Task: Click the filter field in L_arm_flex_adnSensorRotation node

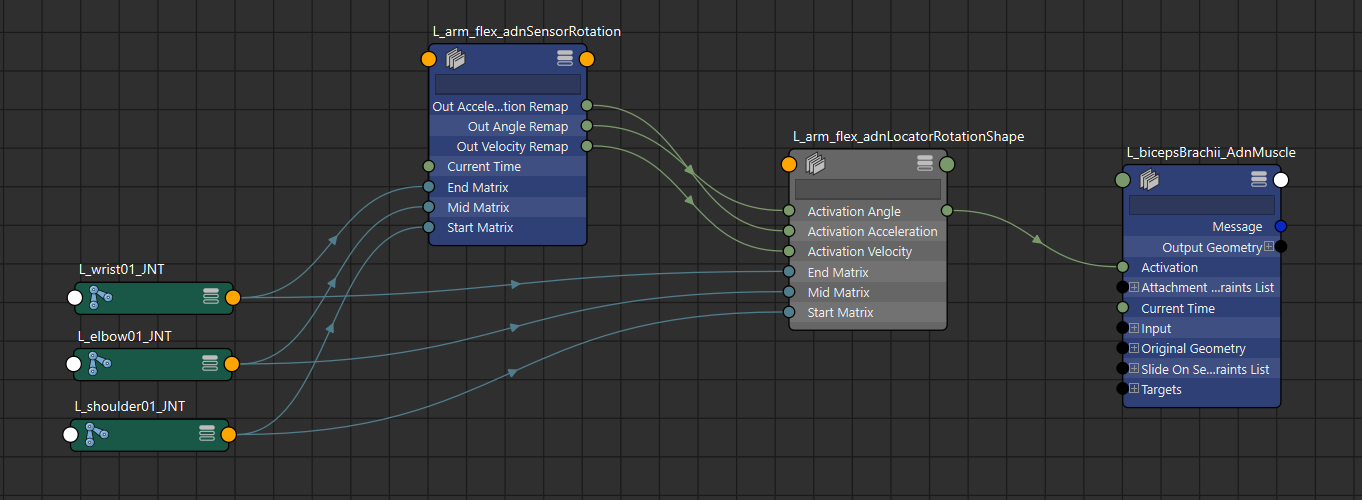Action: [x=507, y=84]
